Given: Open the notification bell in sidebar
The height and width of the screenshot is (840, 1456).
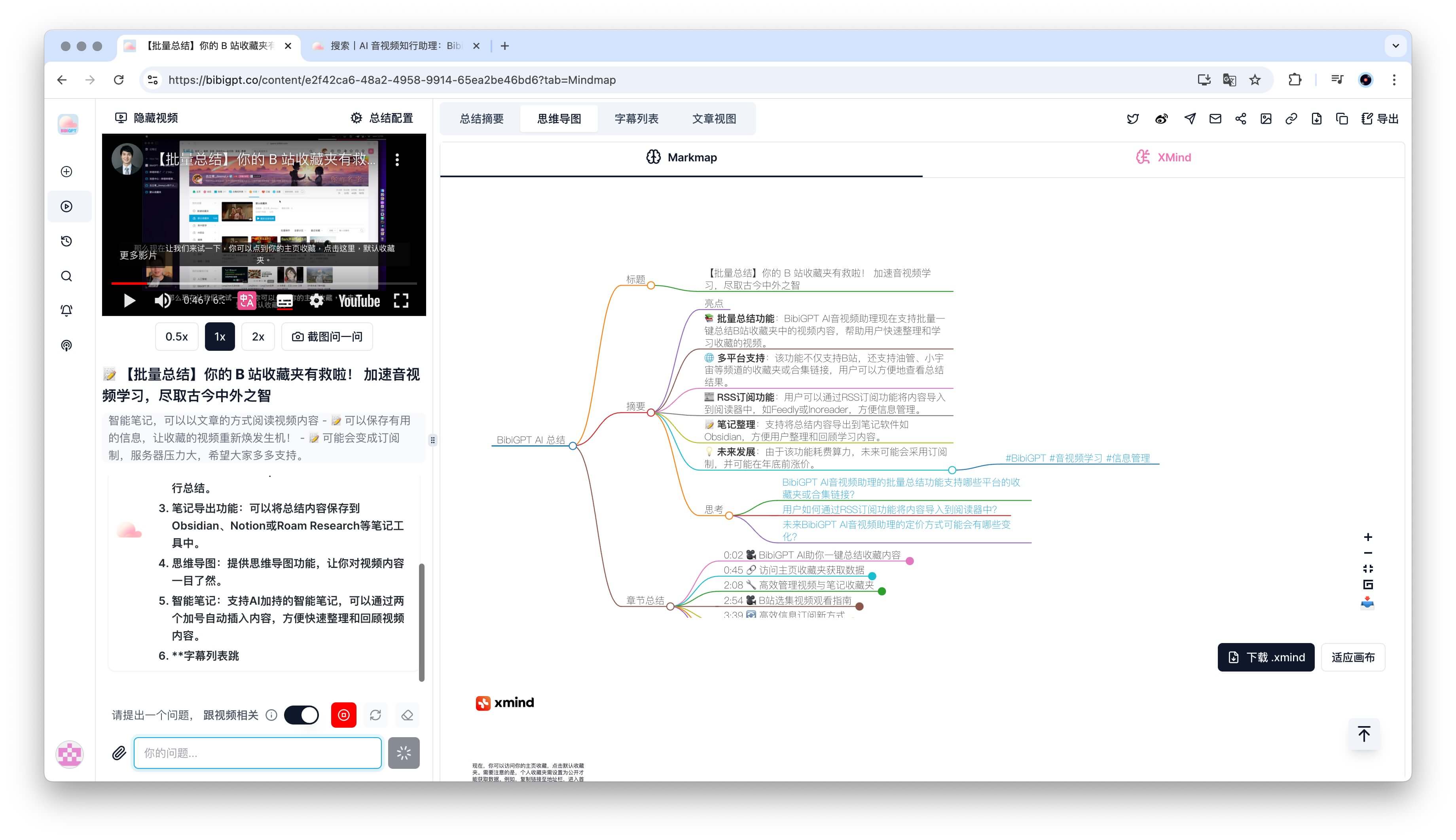Looking at the screenshot, I should pos(67,310).
